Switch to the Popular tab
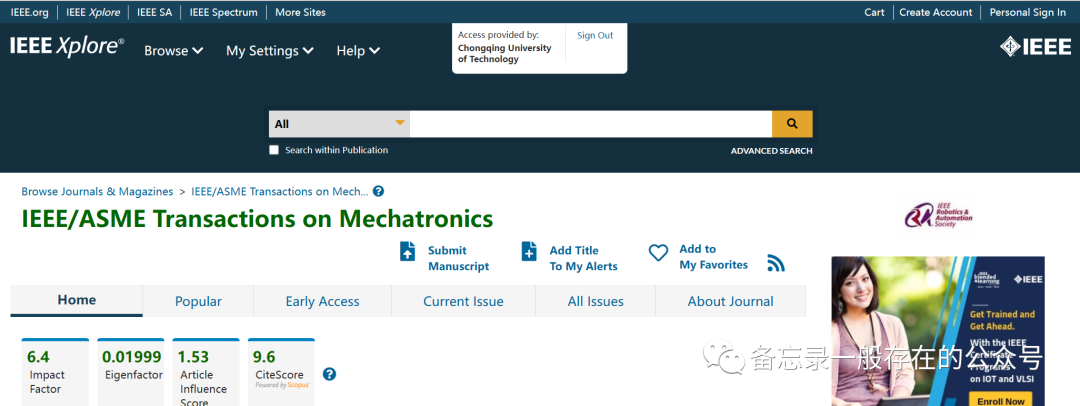1080x406 pixels. 198,301
